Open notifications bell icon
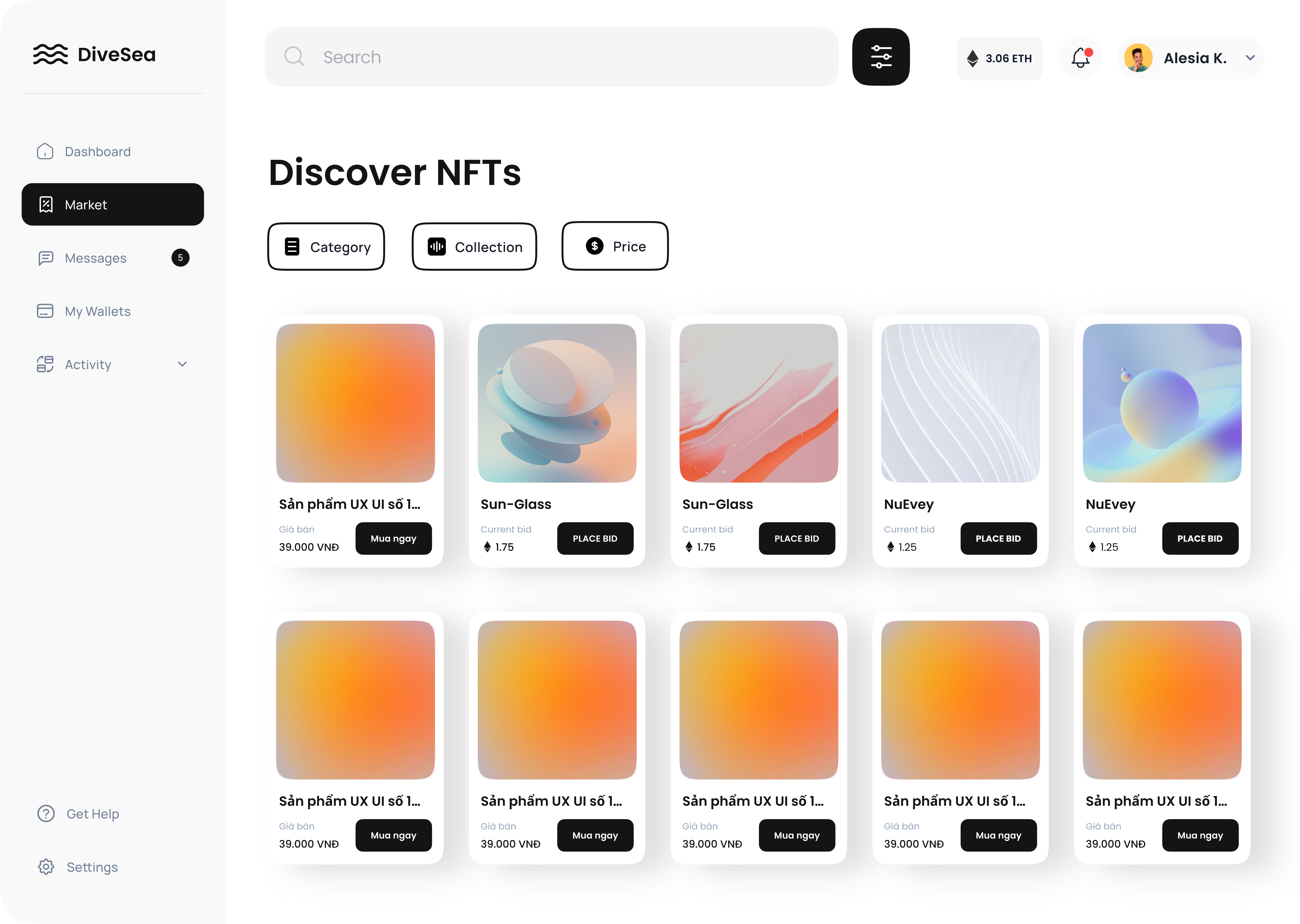The height and width of the screenshot is (924, 1300). pyautogui.click(x=1080, y=58)
